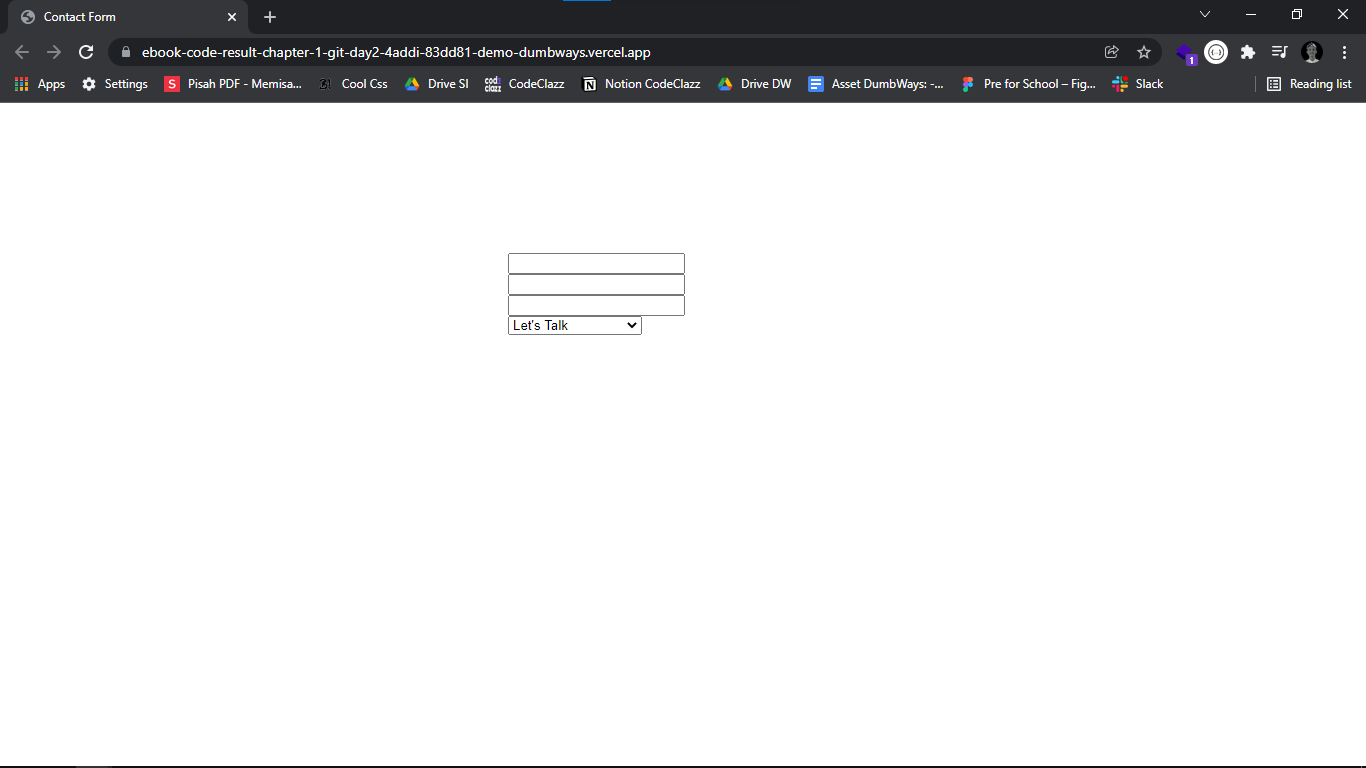Image resolution: width=1366 pixels, height=768 pixels.
Task: Open the Pisah PDF bookmark
Action: (233, 84)
